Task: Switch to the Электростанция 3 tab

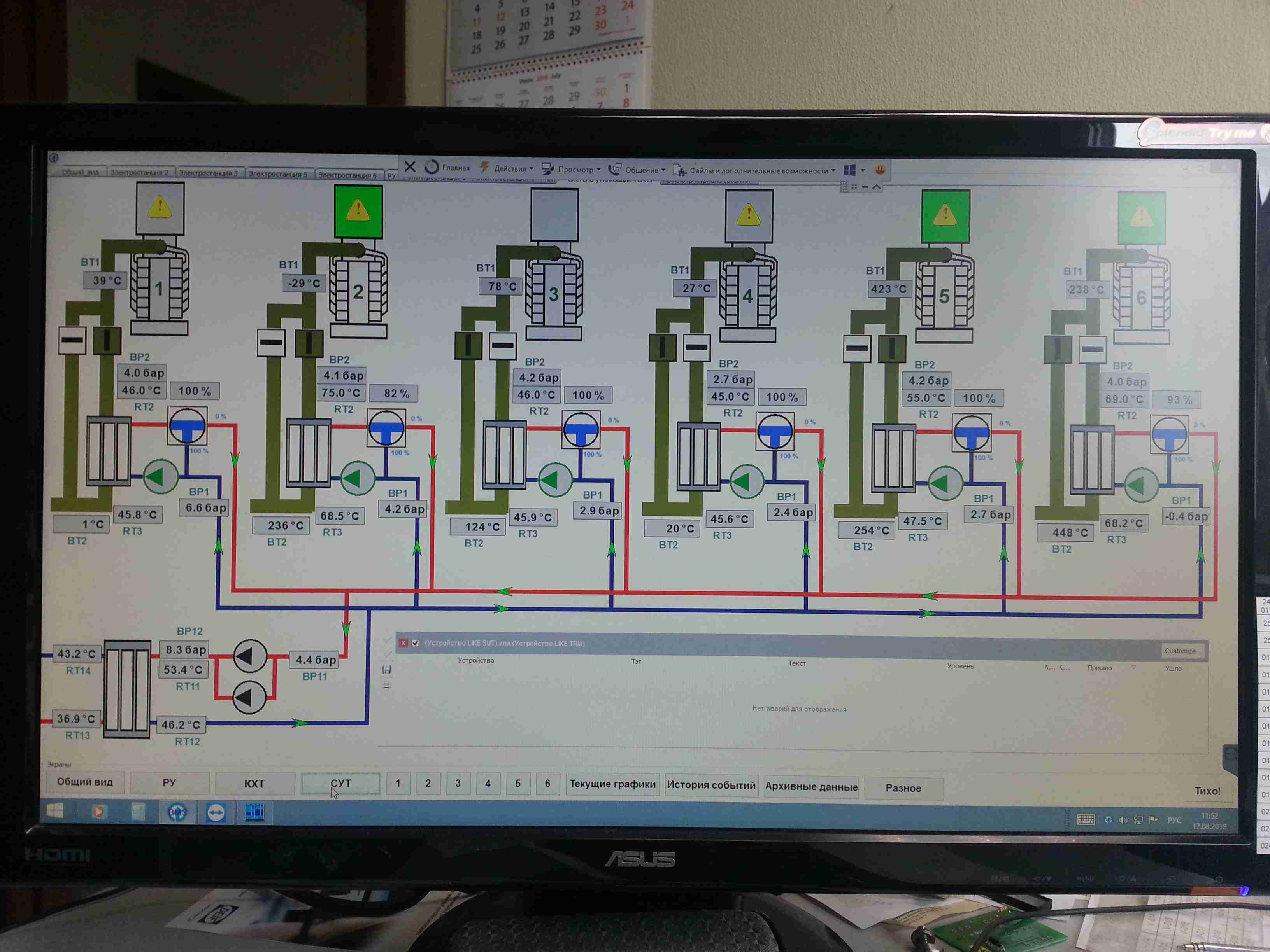Action: pyautogui.click(x=208, y=173)
